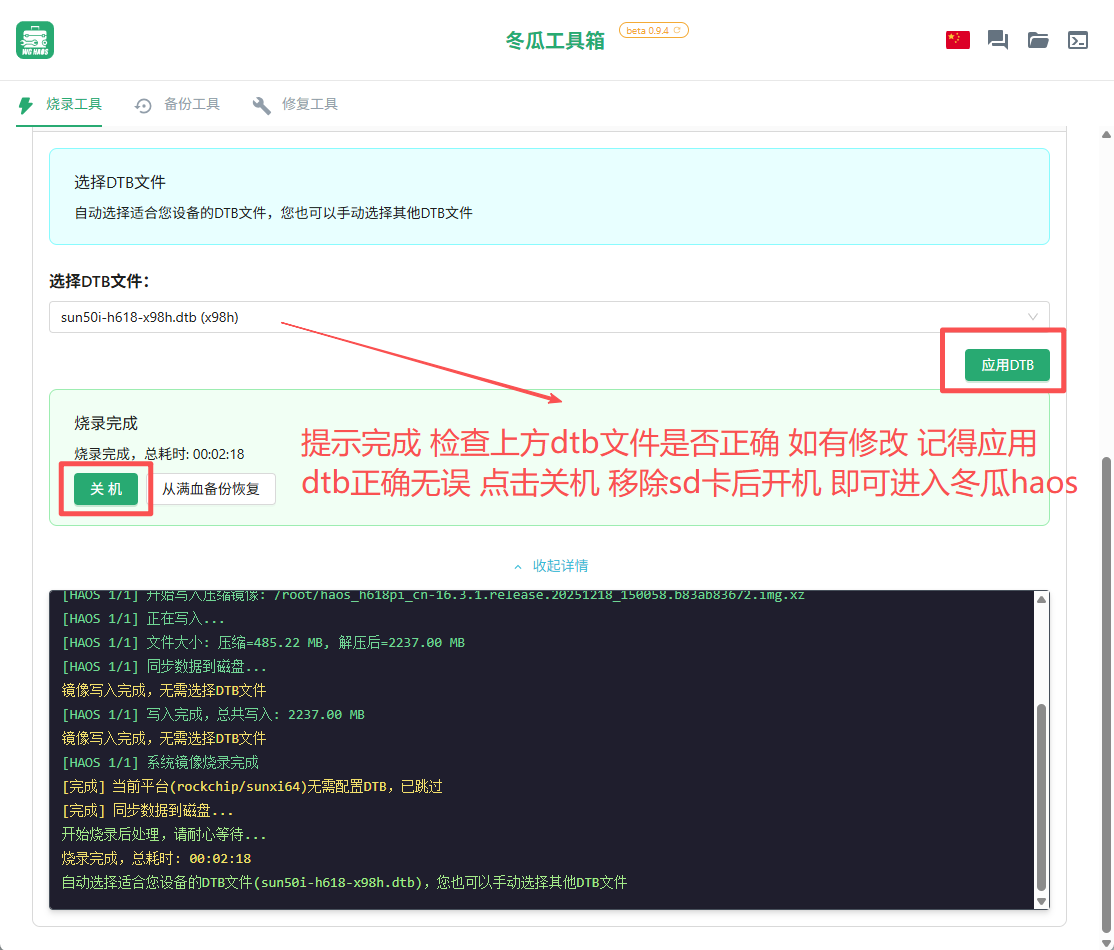The image size is (1114, 950).
Task: Click the China flag language icon
Action: point(957,40)
